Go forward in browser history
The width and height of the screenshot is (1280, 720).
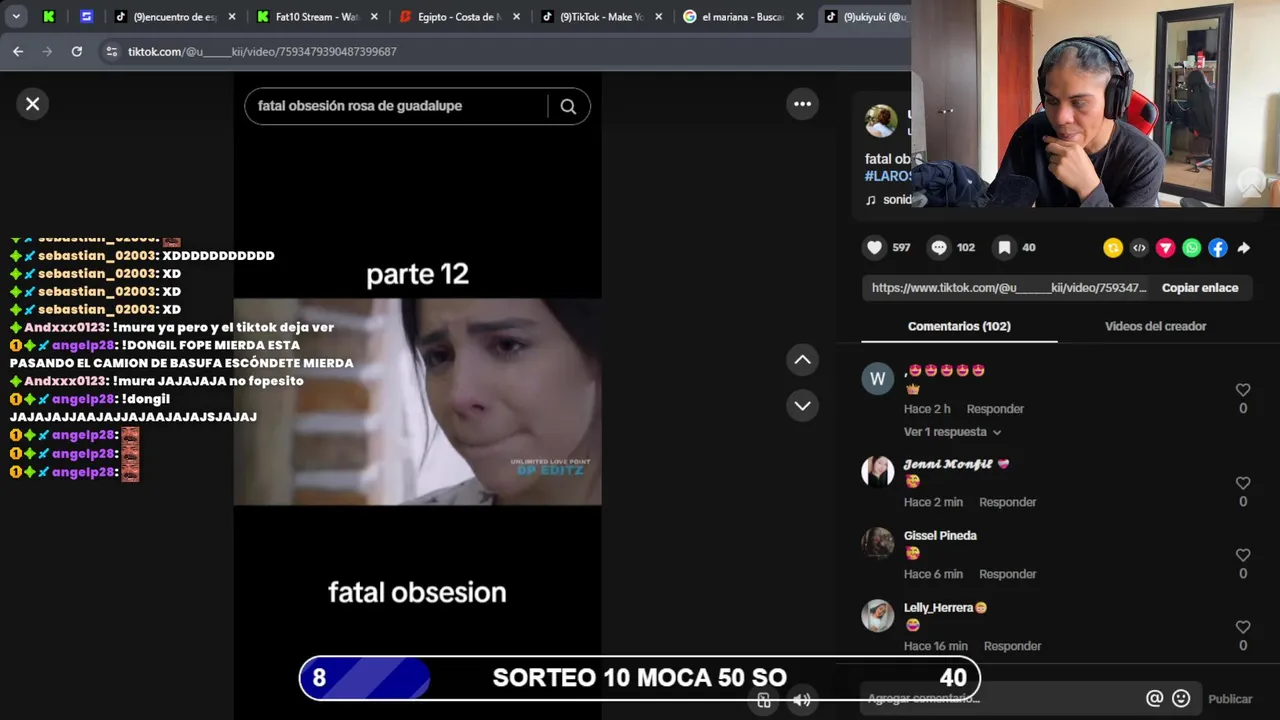click(47, 51)
